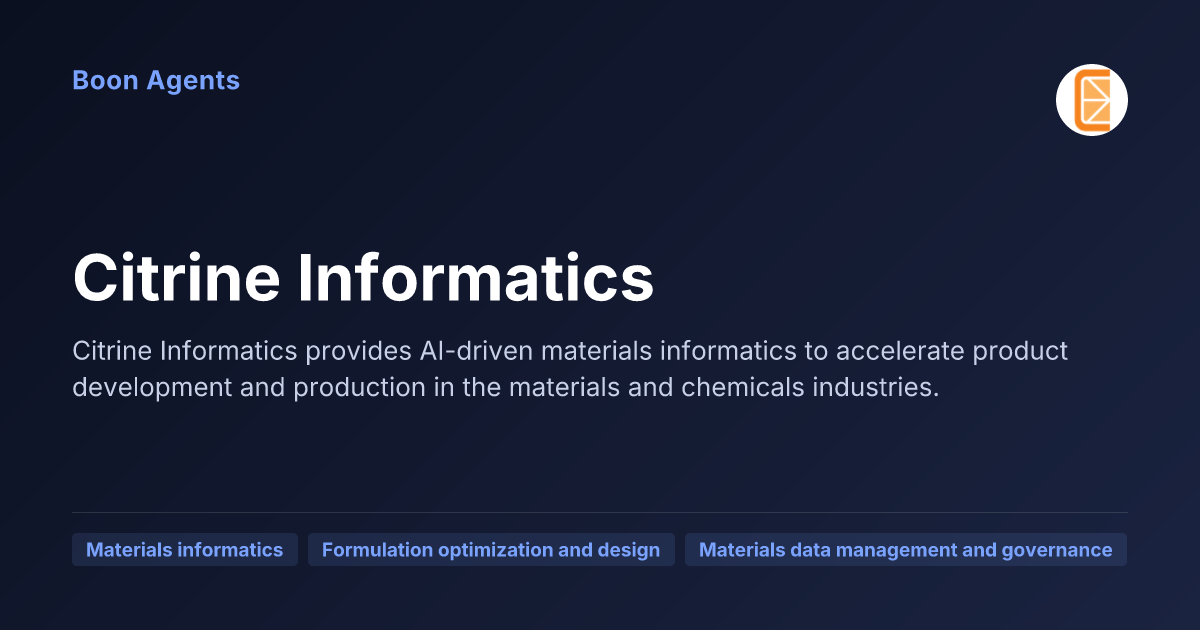
Task: Click the orange Citrine Informatics logo
Action: (1091, 100)
